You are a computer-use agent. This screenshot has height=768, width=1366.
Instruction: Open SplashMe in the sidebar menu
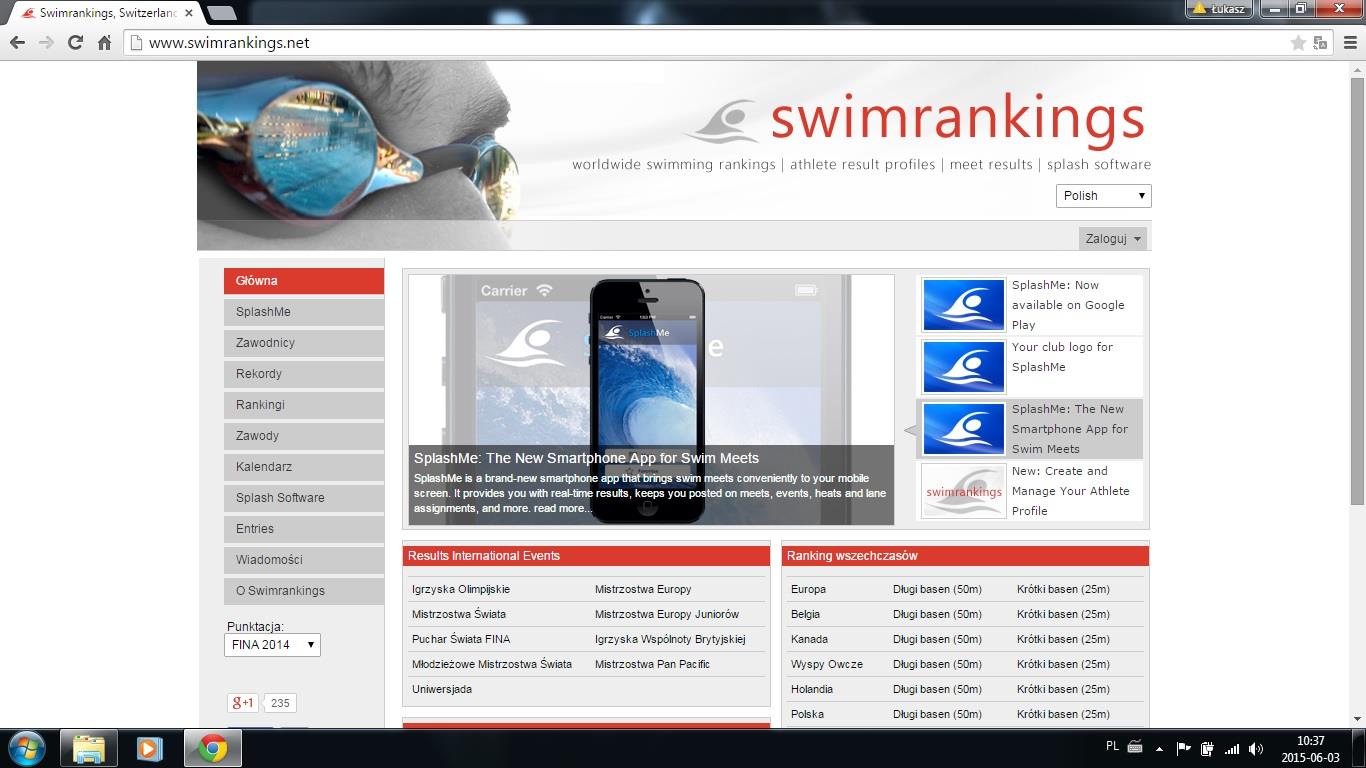coord(304,312)
